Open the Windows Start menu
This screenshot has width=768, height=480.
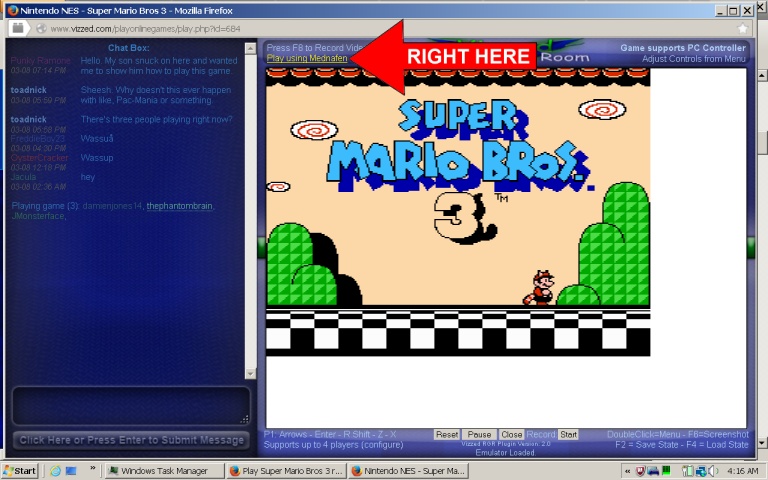point(20,471)
